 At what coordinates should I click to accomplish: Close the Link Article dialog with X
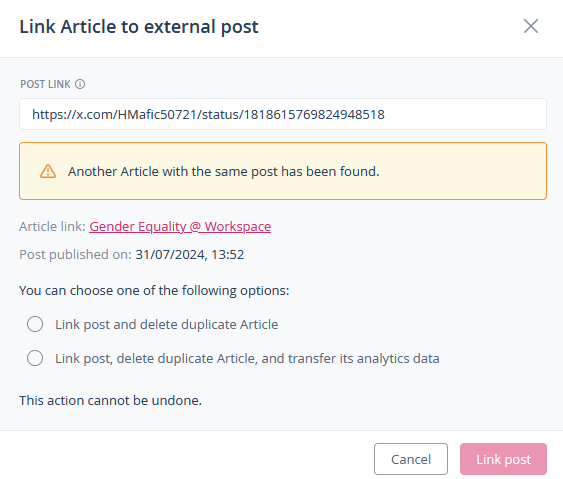(531, 26)
